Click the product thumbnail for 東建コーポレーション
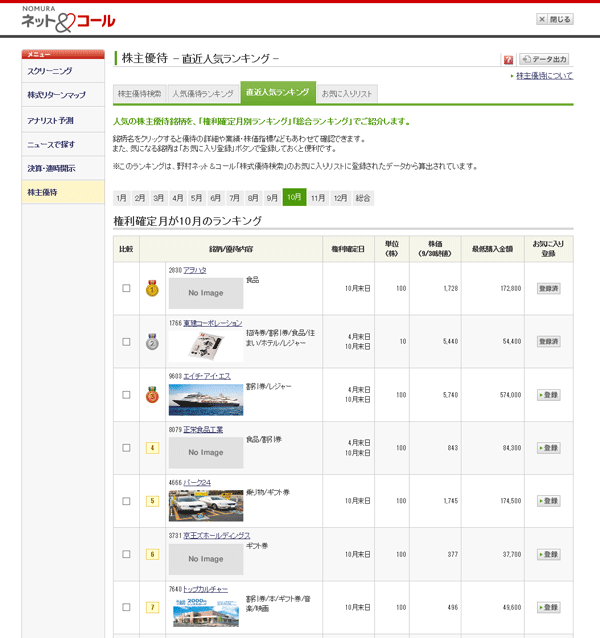This screenshot has height=638, width=600. (x=206, y=346)
